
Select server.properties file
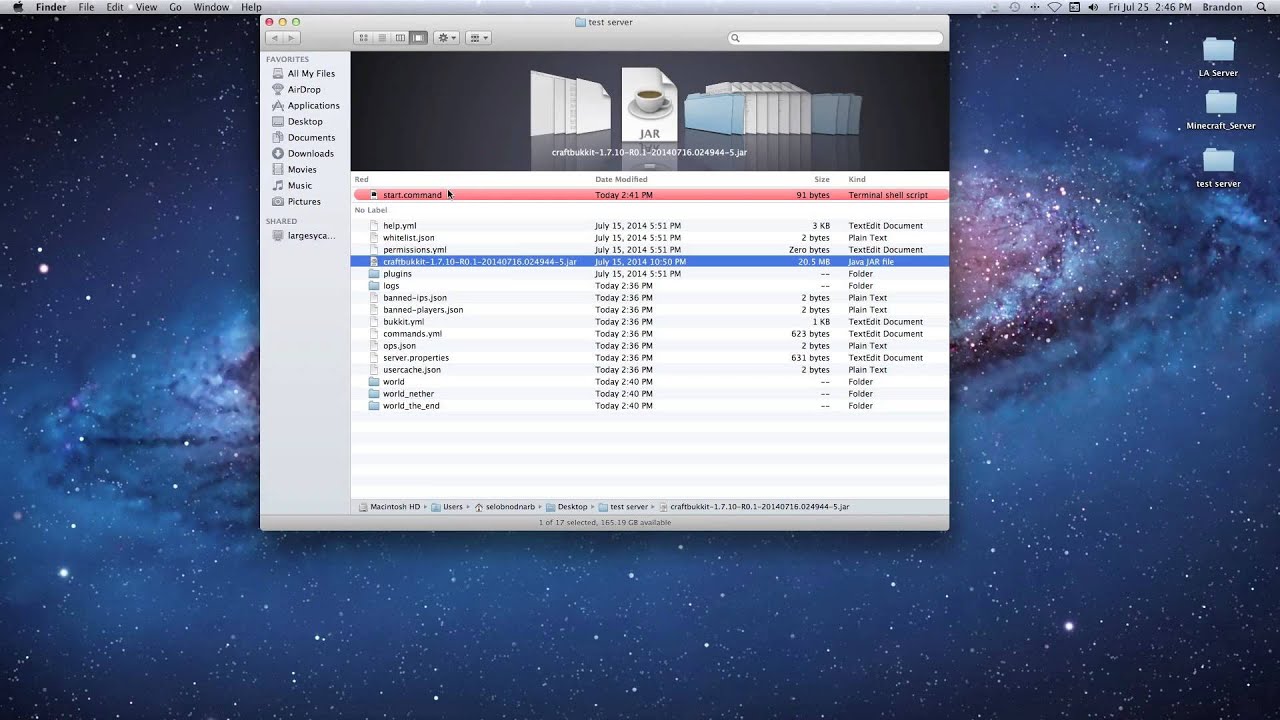click(650, 357)
